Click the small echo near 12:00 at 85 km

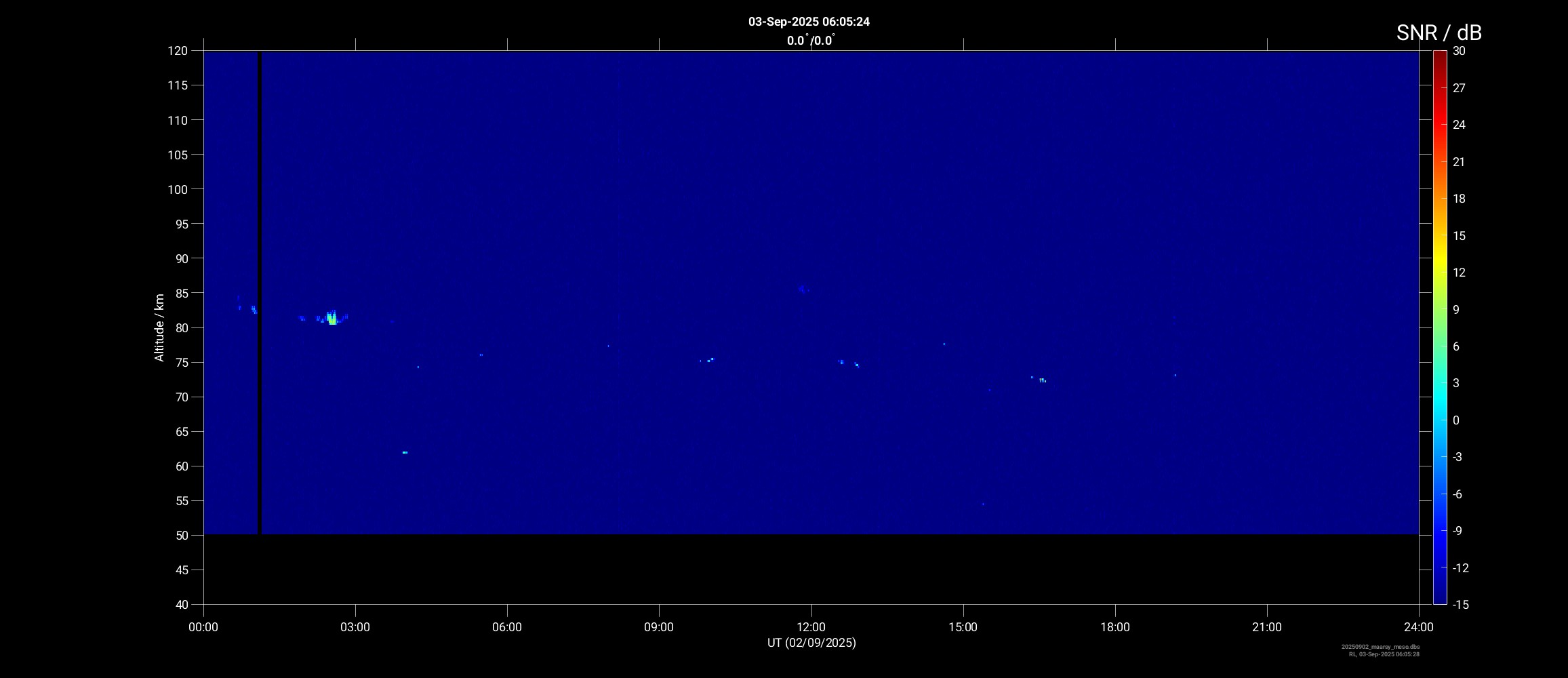[x=803, y=290]
